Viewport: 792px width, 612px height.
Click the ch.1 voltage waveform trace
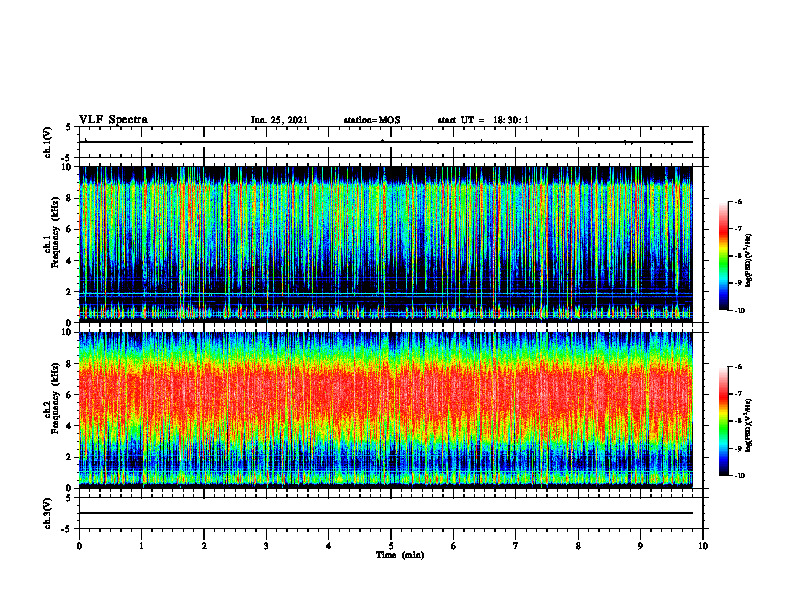pyautogui.click(x=386, y=142)
